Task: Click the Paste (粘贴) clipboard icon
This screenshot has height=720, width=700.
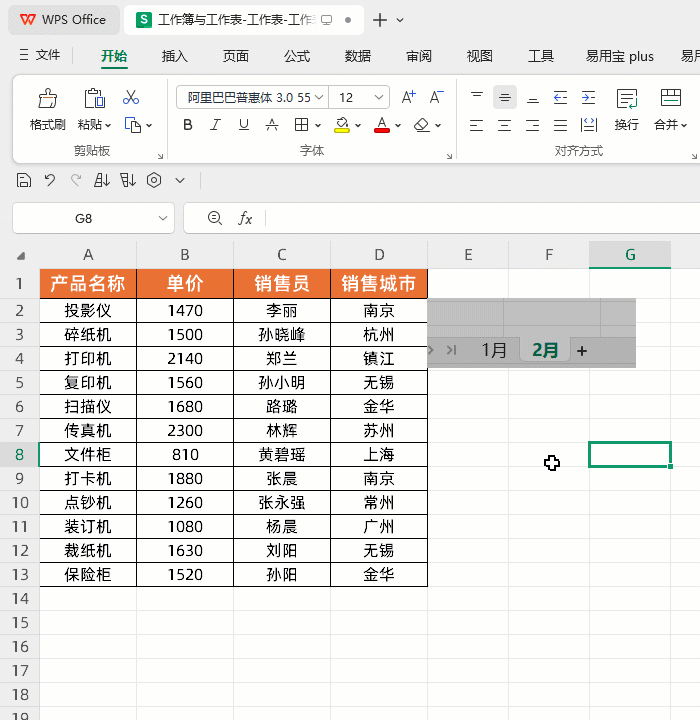Action: click(94, 98)
